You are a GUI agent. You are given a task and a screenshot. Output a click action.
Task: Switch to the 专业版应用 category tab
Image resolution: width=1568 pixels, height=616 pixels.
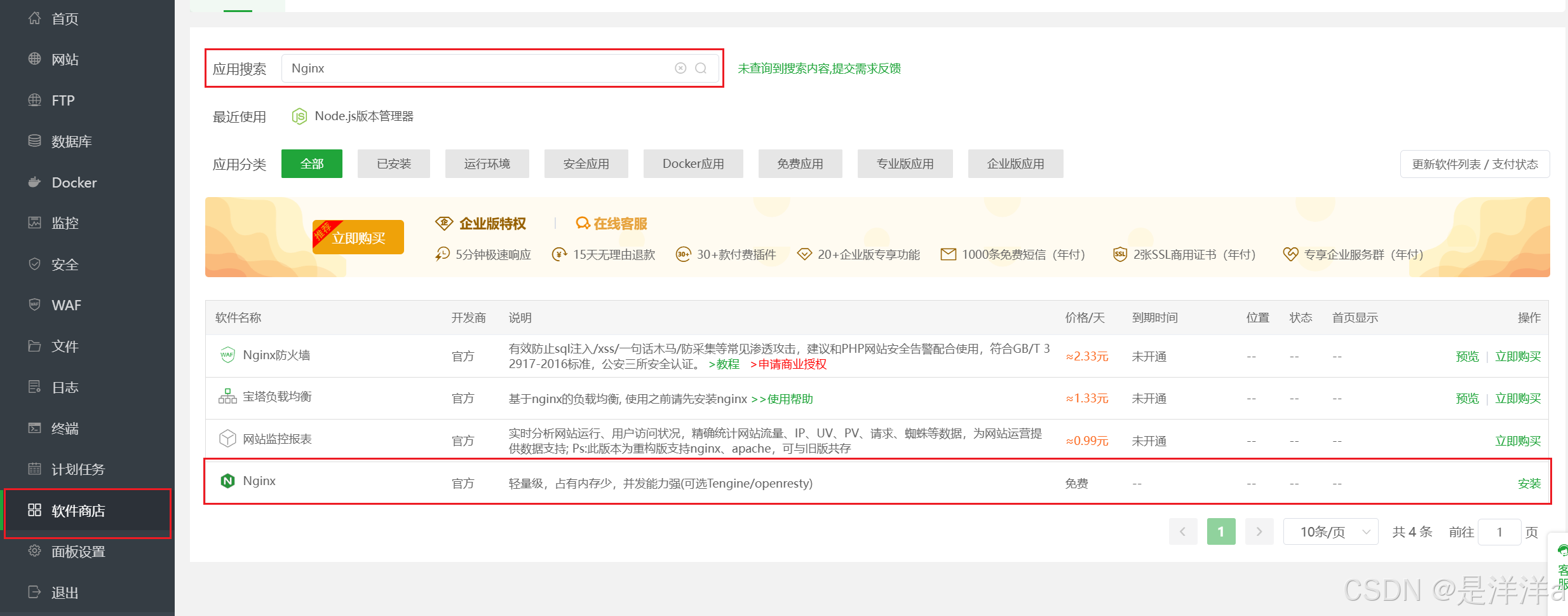pos(905,163)
